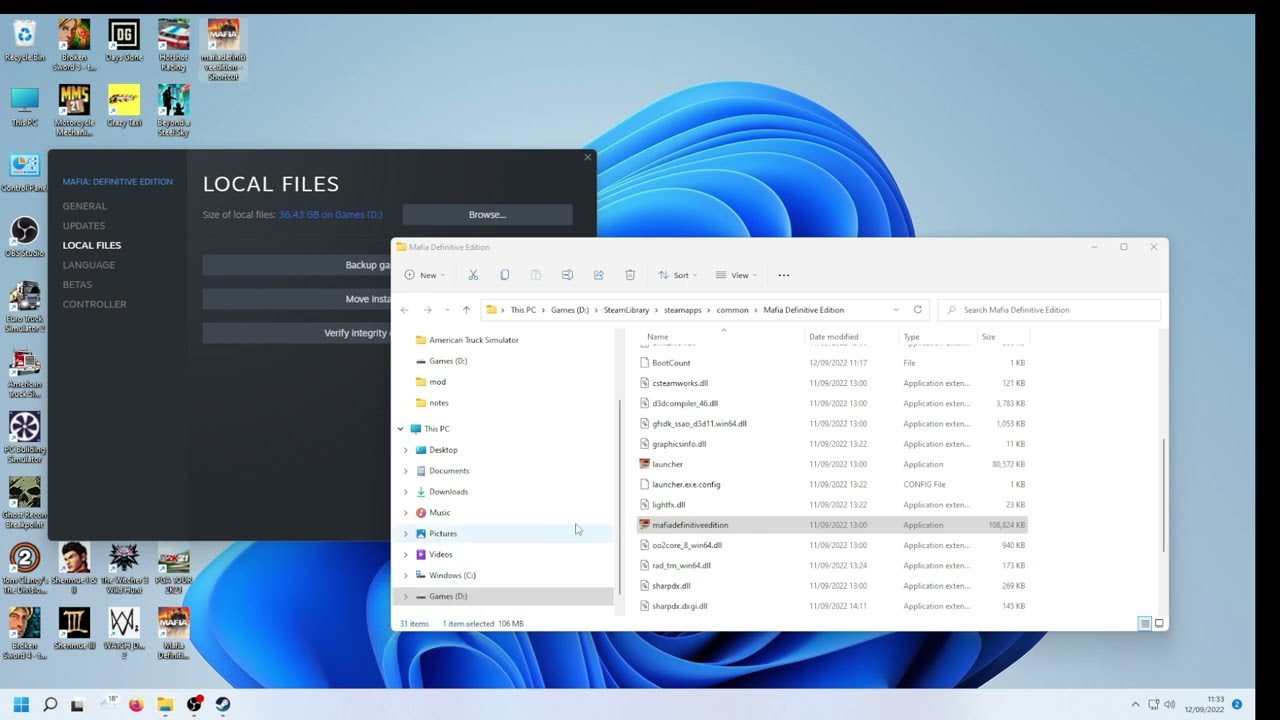
Task: Open GENERAL tab in Steam properties
Action: 84,206
